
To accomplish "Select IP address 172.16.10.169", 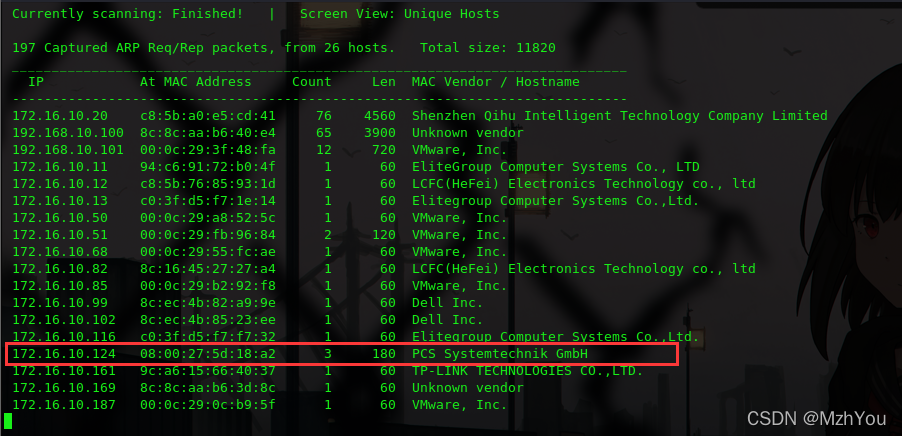I will (x=64, y=388).
